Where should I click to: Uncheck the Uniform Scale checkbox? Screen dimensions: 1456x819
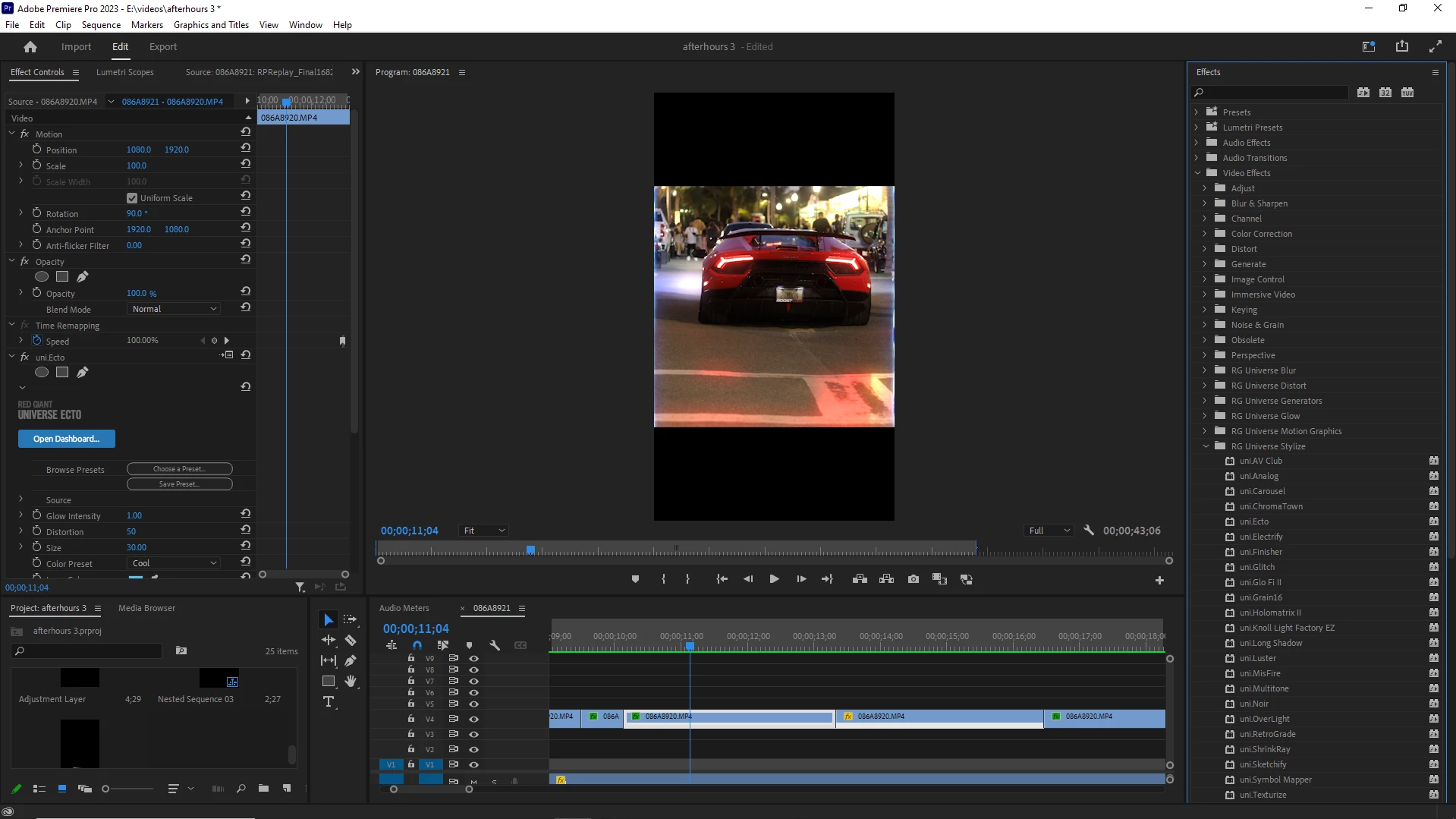coord(132,198)
